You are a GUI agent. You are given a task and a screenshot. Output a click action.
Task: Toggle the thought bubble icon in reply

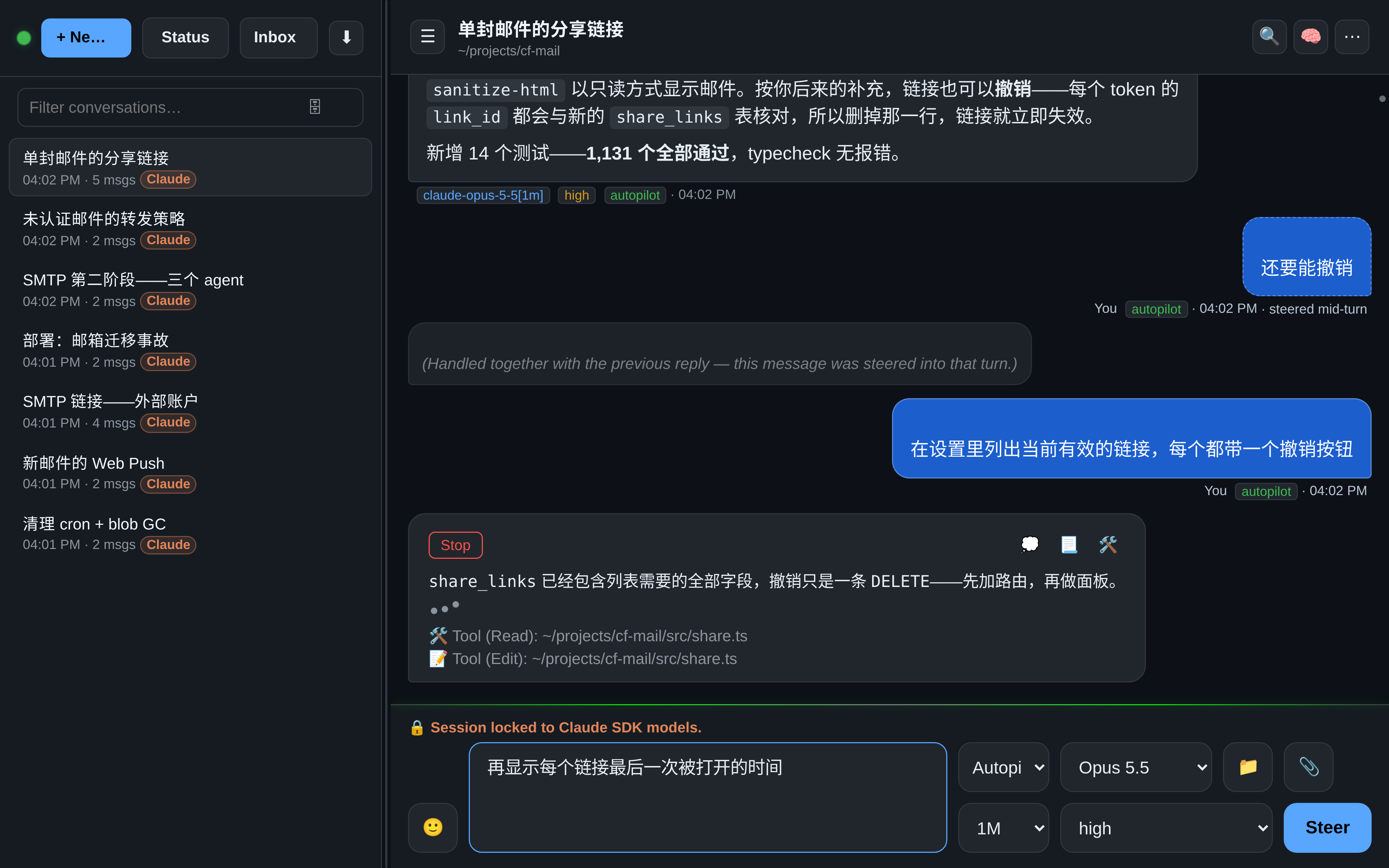click(x=1030, y=544)
